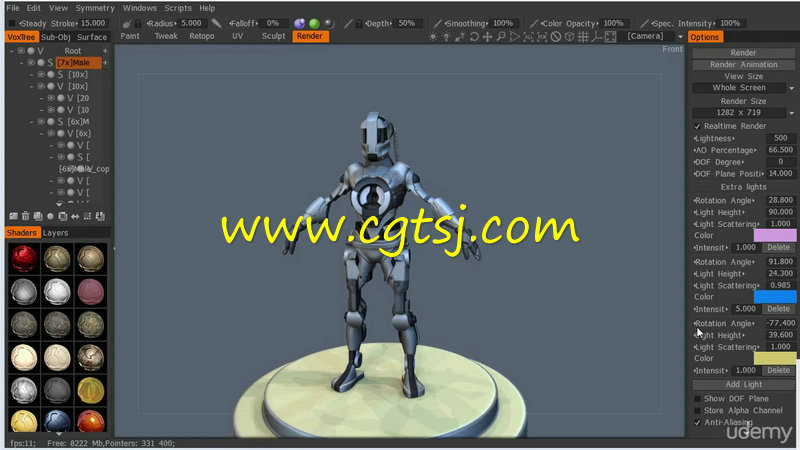Click the perspective triangle icon in camera toolbar
The width and height of the screenshot is (800, 450).
[x=514, y=37]
